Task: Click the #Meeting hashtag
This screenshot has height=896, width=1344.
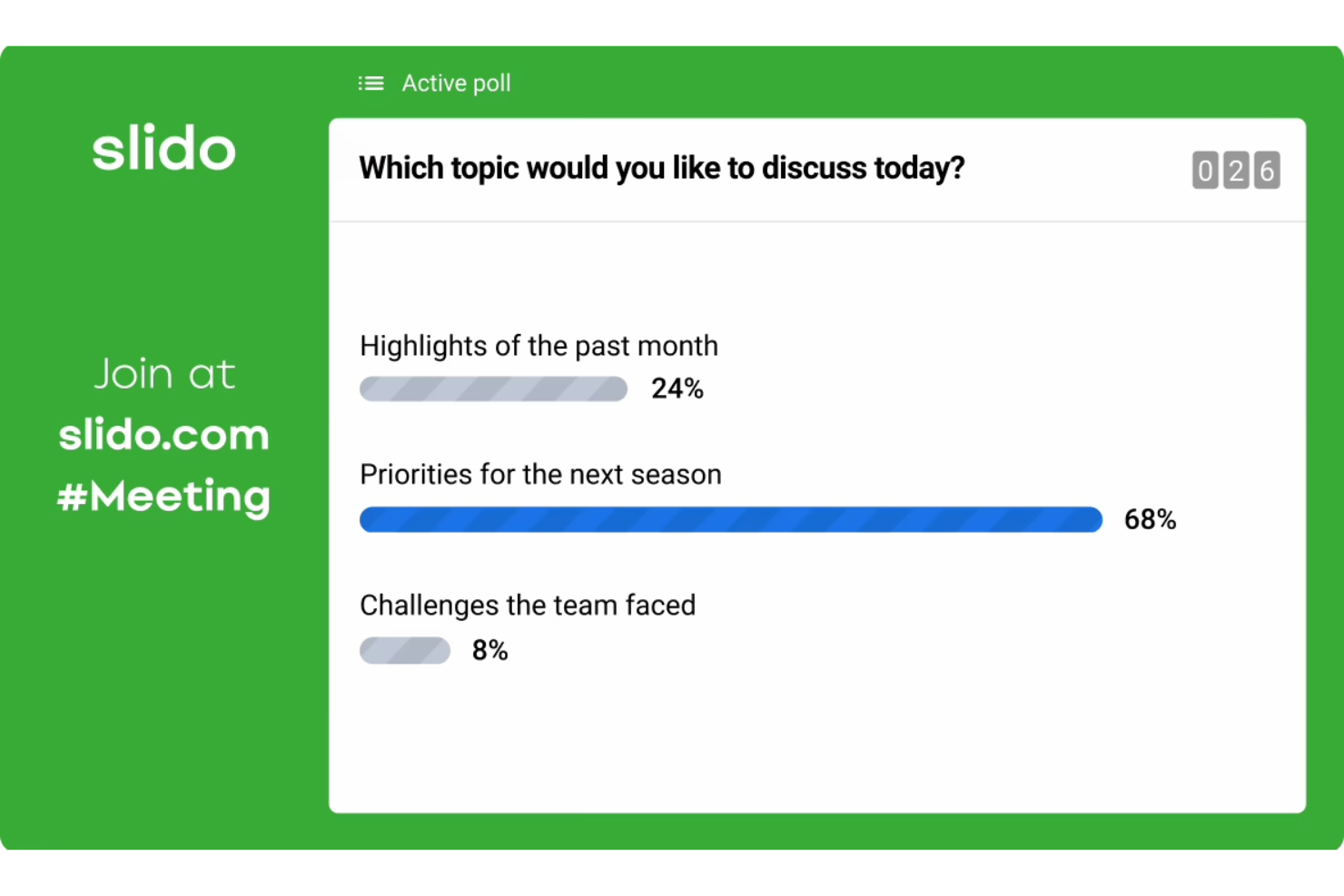Action: pos(163,496)
